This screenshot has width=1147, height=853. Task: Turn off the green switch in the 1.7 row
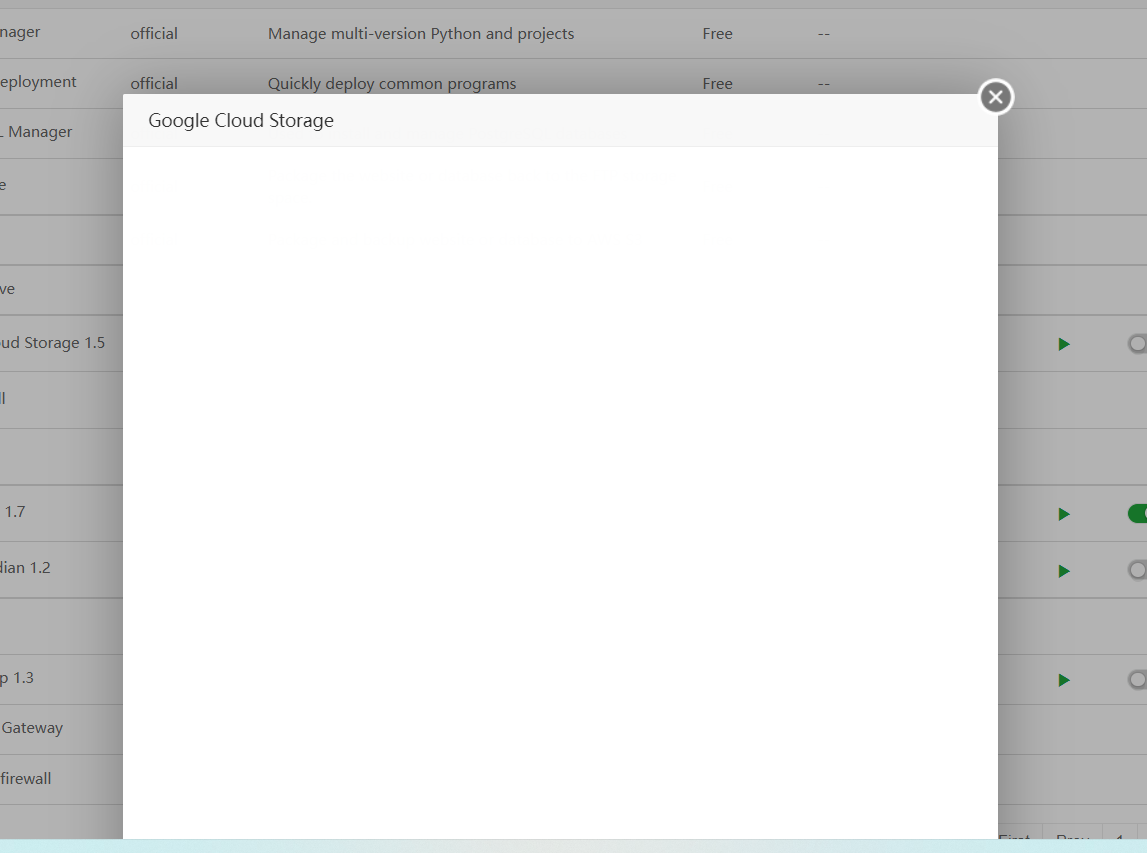[1137, 514]
